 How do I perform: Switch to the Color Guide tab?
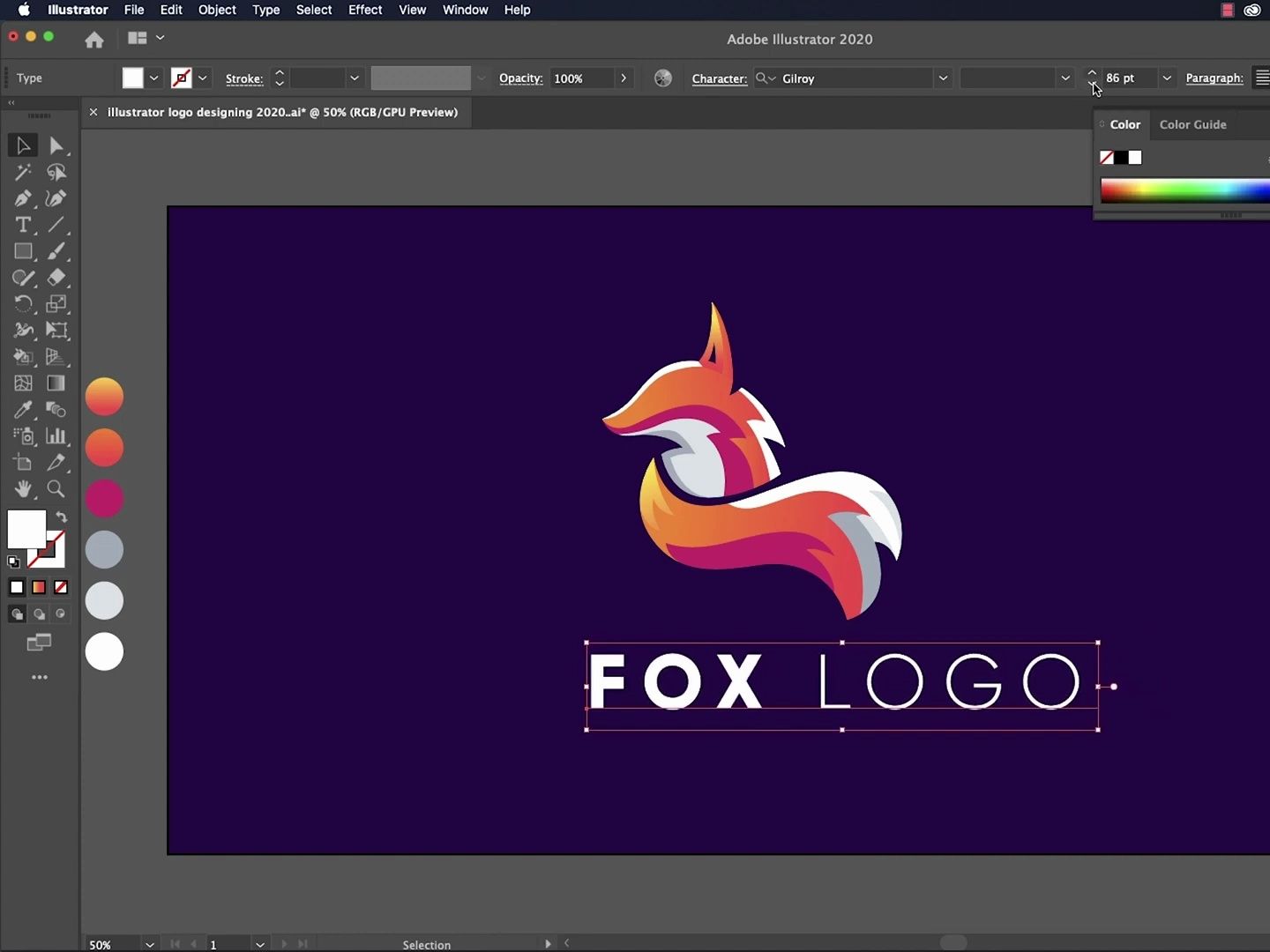pyautogui.click(x=1192, y=124)
